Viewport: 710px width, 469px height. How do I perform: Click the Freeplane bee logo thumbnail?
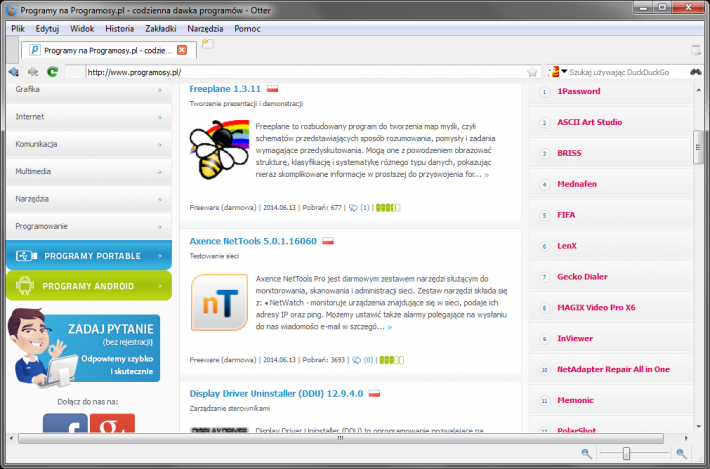[x=220, y=149]
